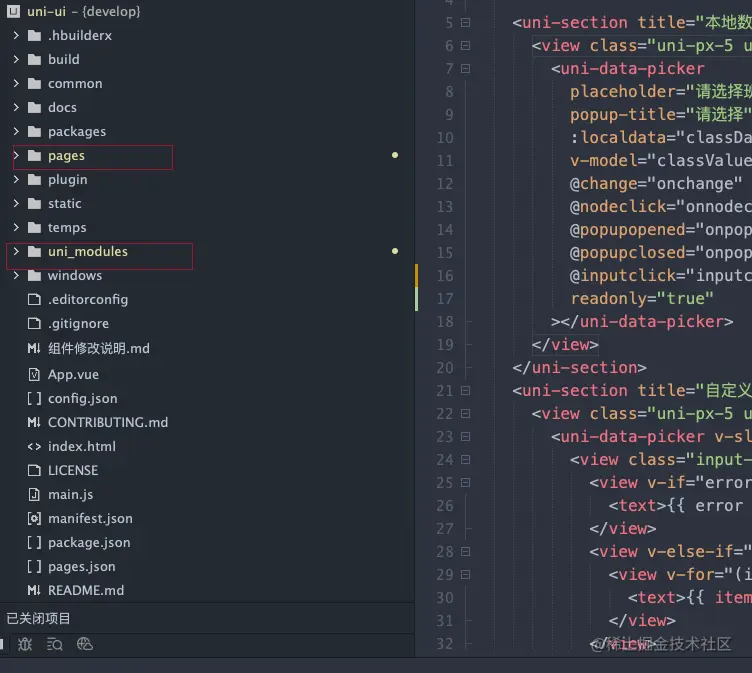752x673 pixels.
Task: Click the folder icon of windows
Action: [x=34, y=275]
